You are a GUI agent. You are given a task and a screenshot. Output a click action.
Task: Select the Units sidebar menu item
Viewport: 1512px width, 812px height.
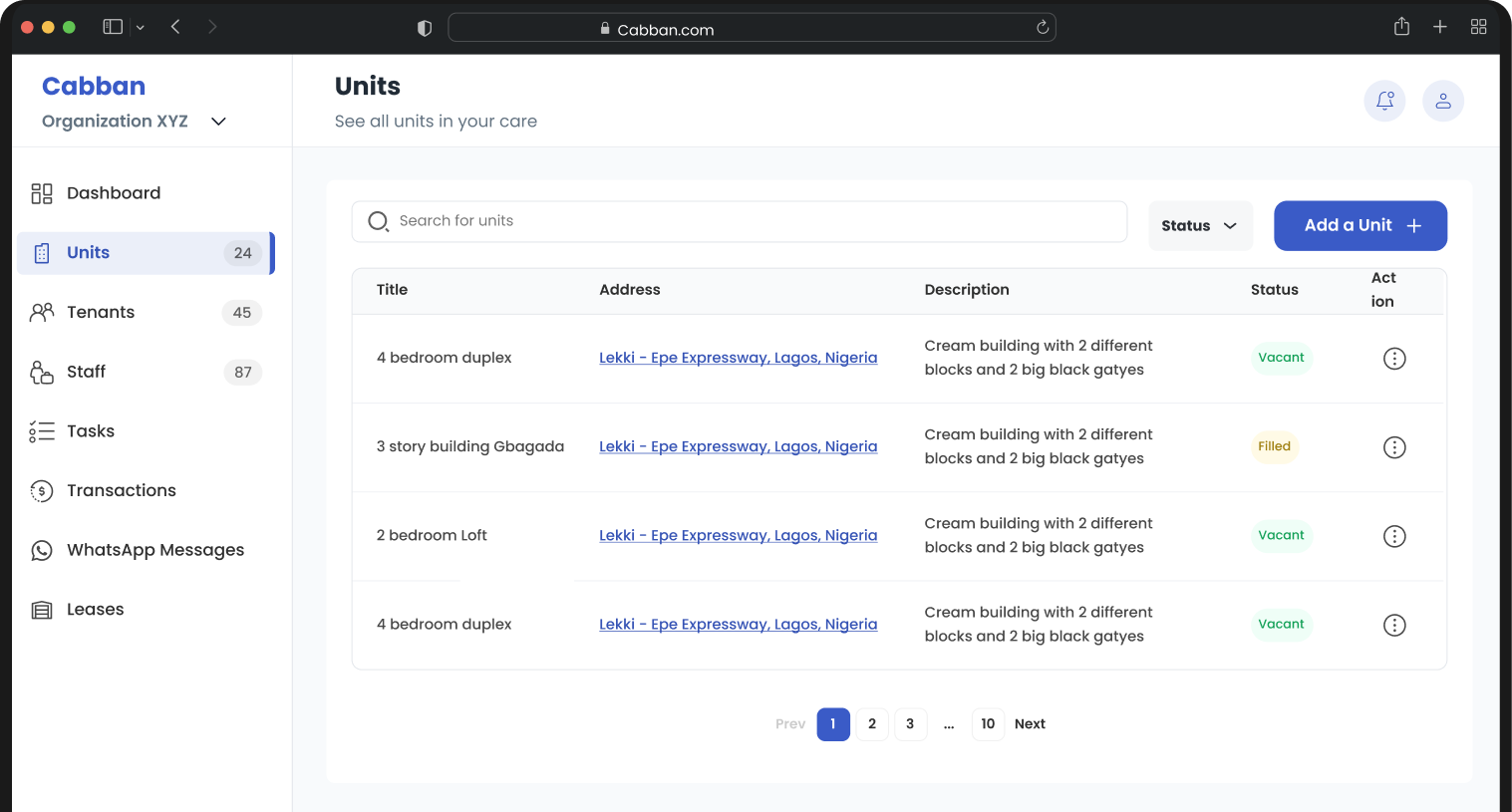[90, 252]
